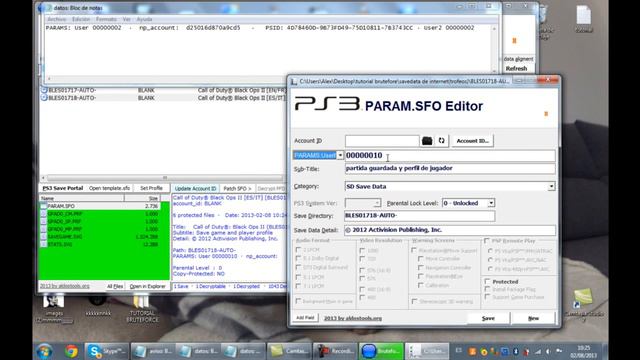This screenshot has height=360, width=640.
Task: Open the TUTORIAL BRUTEFORCE desktop folder
Action: [142, 308]
